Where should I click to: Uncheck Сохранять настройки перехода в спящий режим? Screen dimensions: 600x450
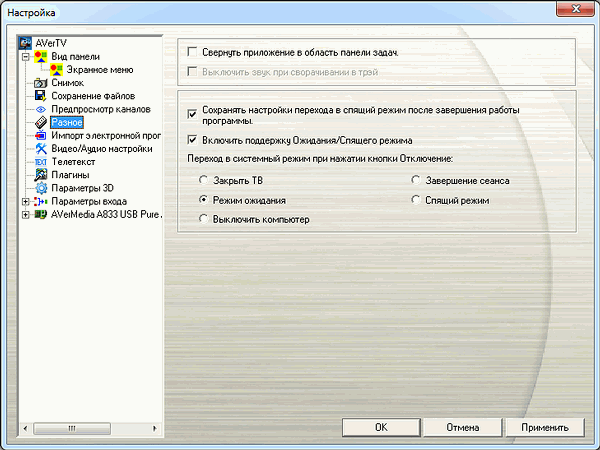coord(192,114)
